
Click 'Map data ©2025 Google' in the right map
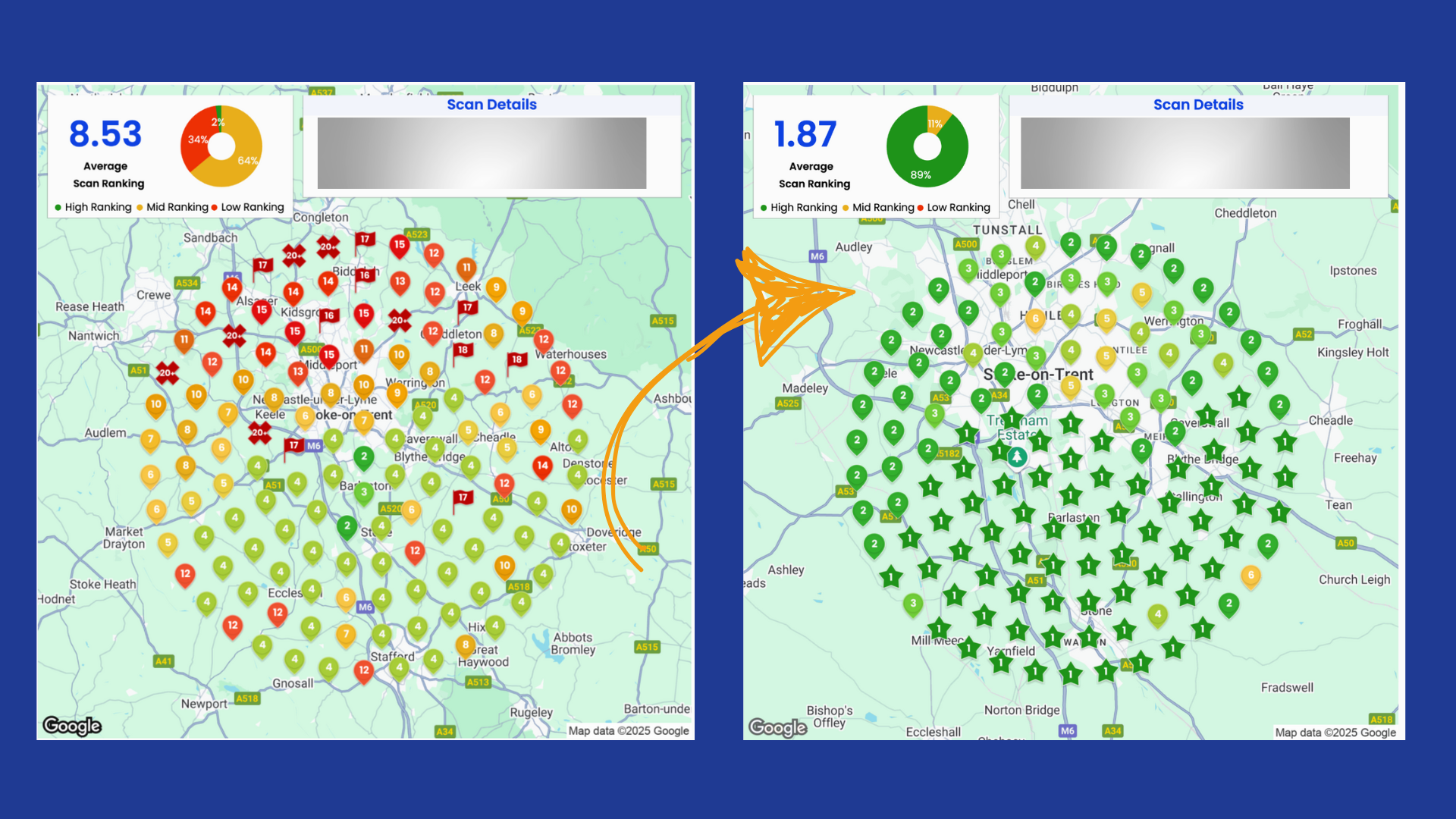coord(1335,733)
